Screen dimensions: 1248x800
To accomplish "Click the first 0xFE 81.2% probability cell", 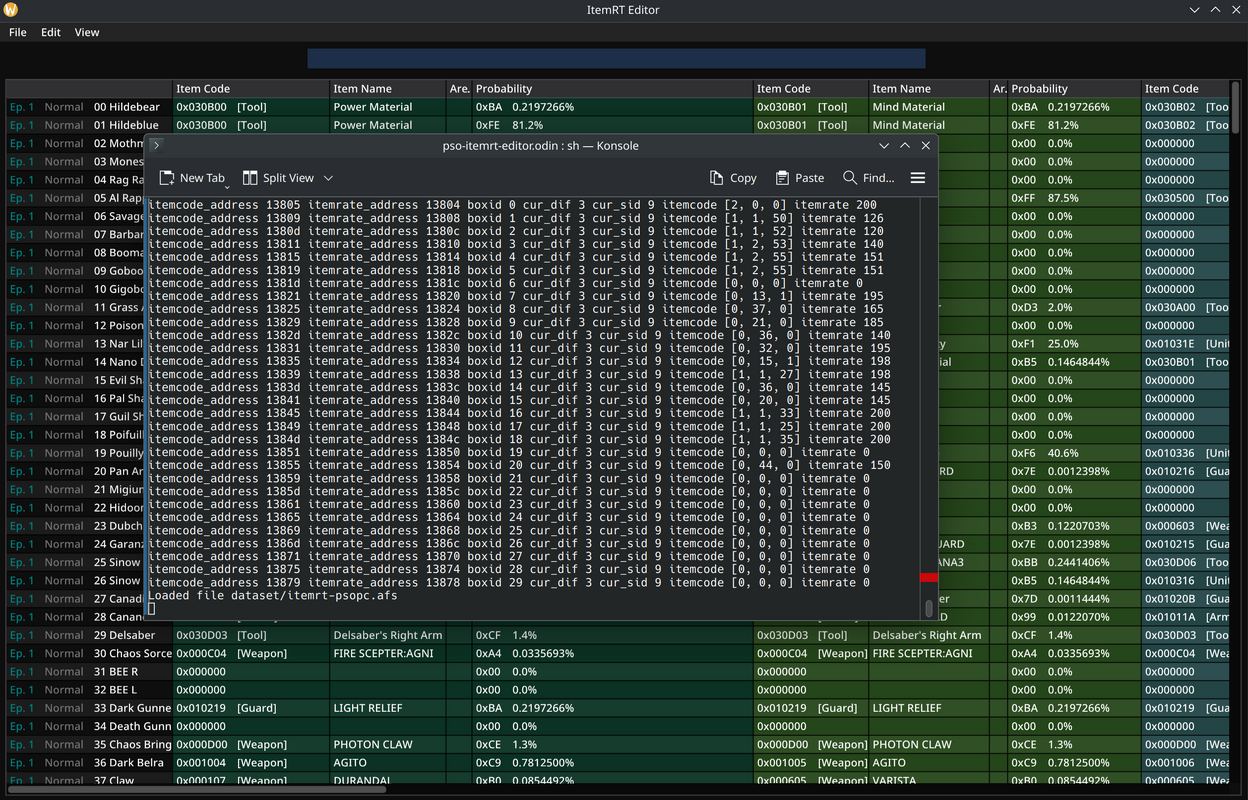I will 613,125.
